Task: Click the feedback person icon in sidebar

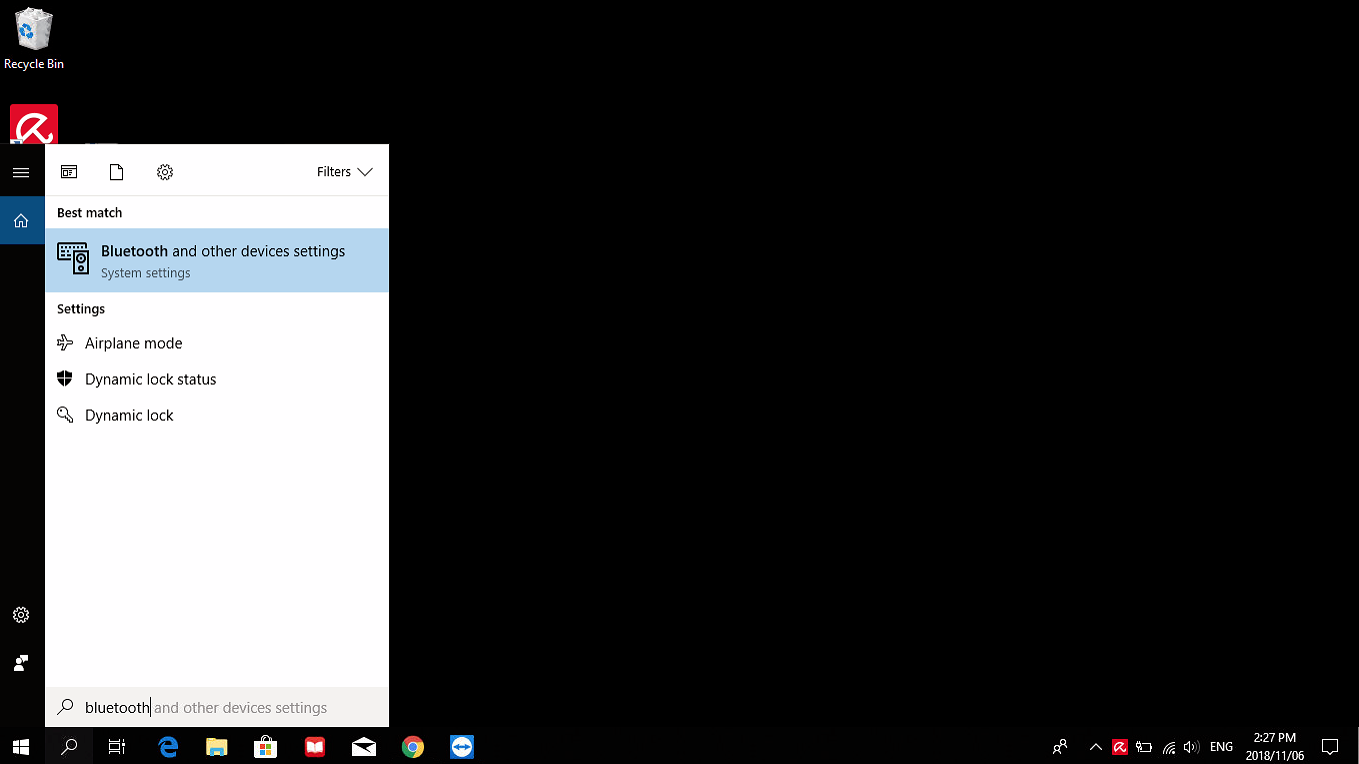Action: click(x=21, y=663)
